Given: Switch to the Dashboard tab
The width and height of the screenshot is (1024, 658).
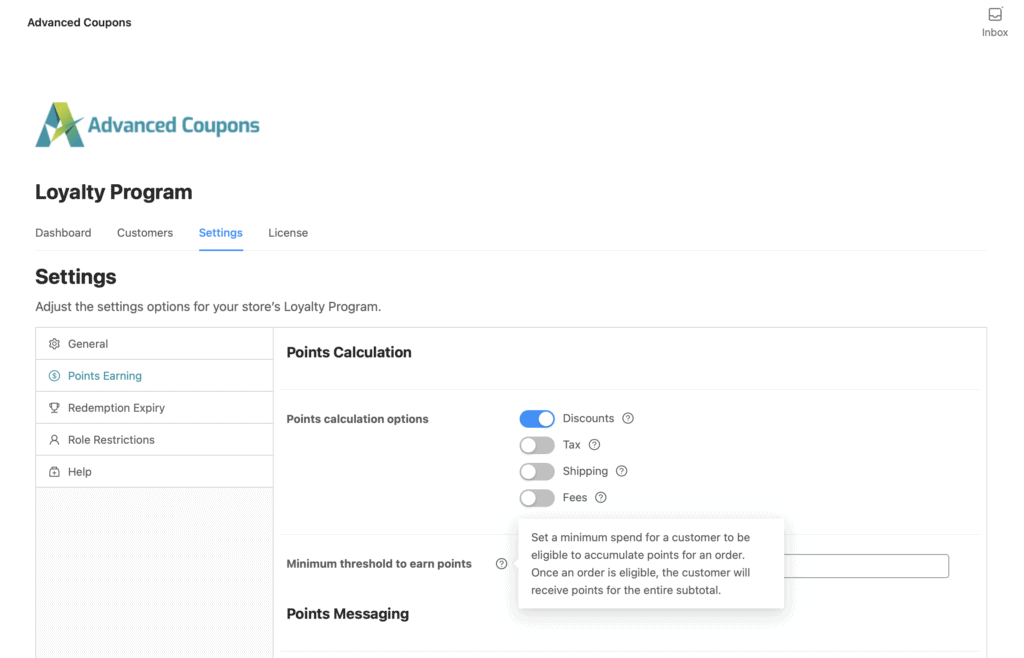Looking at the screenshot, I should coord(63,233).
